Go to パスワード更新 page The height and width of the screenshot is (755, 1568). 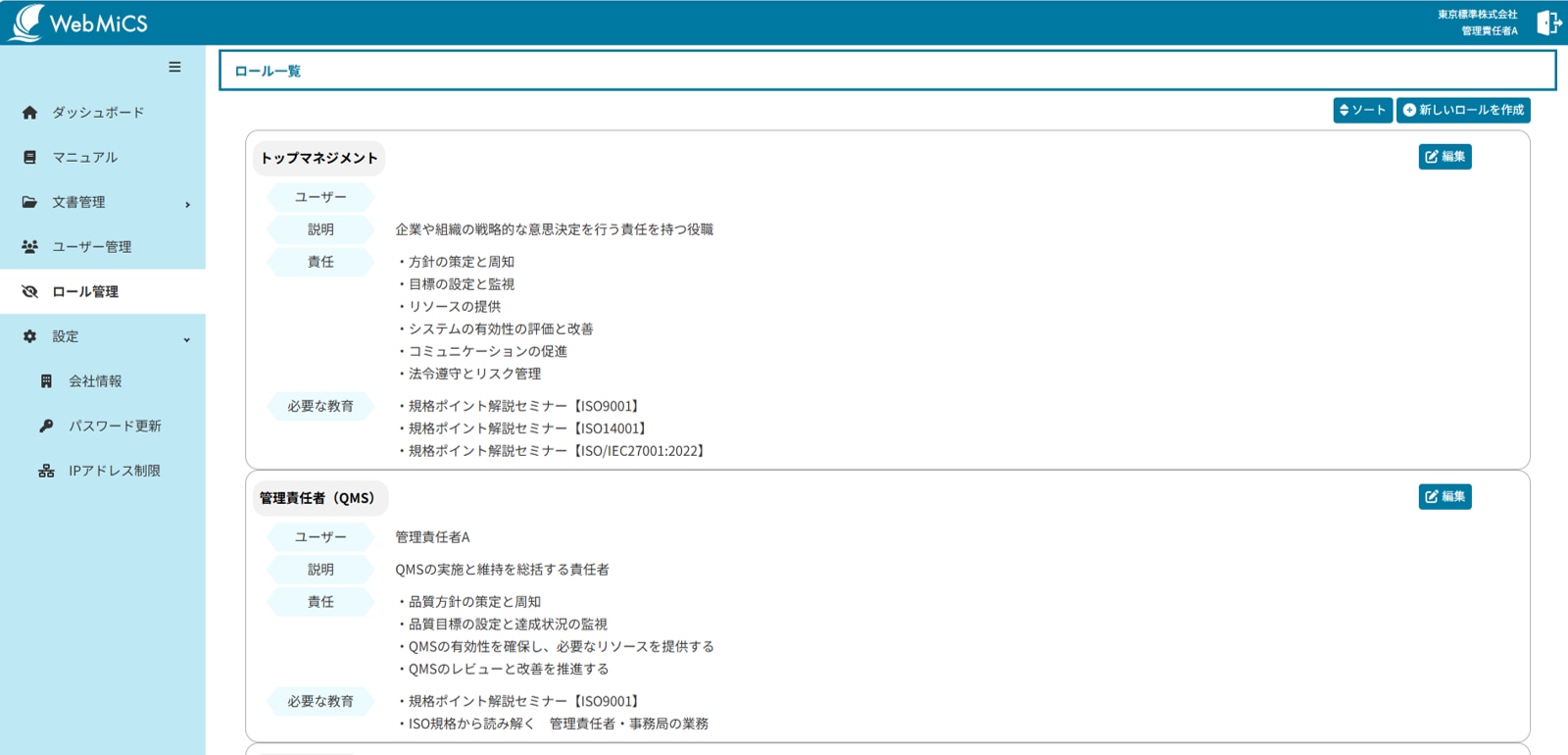114,426
